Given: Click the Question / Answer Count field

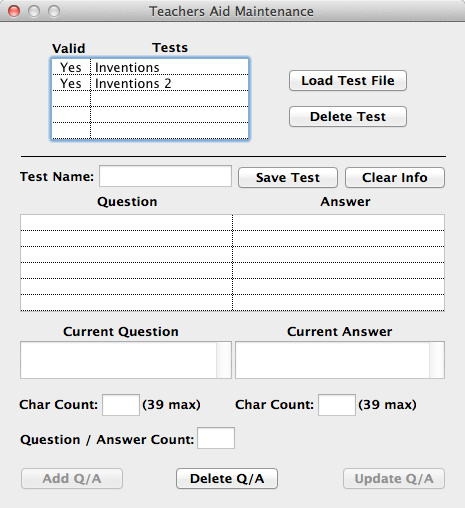Looking at the screenshot, I should (x=216, y=438).
